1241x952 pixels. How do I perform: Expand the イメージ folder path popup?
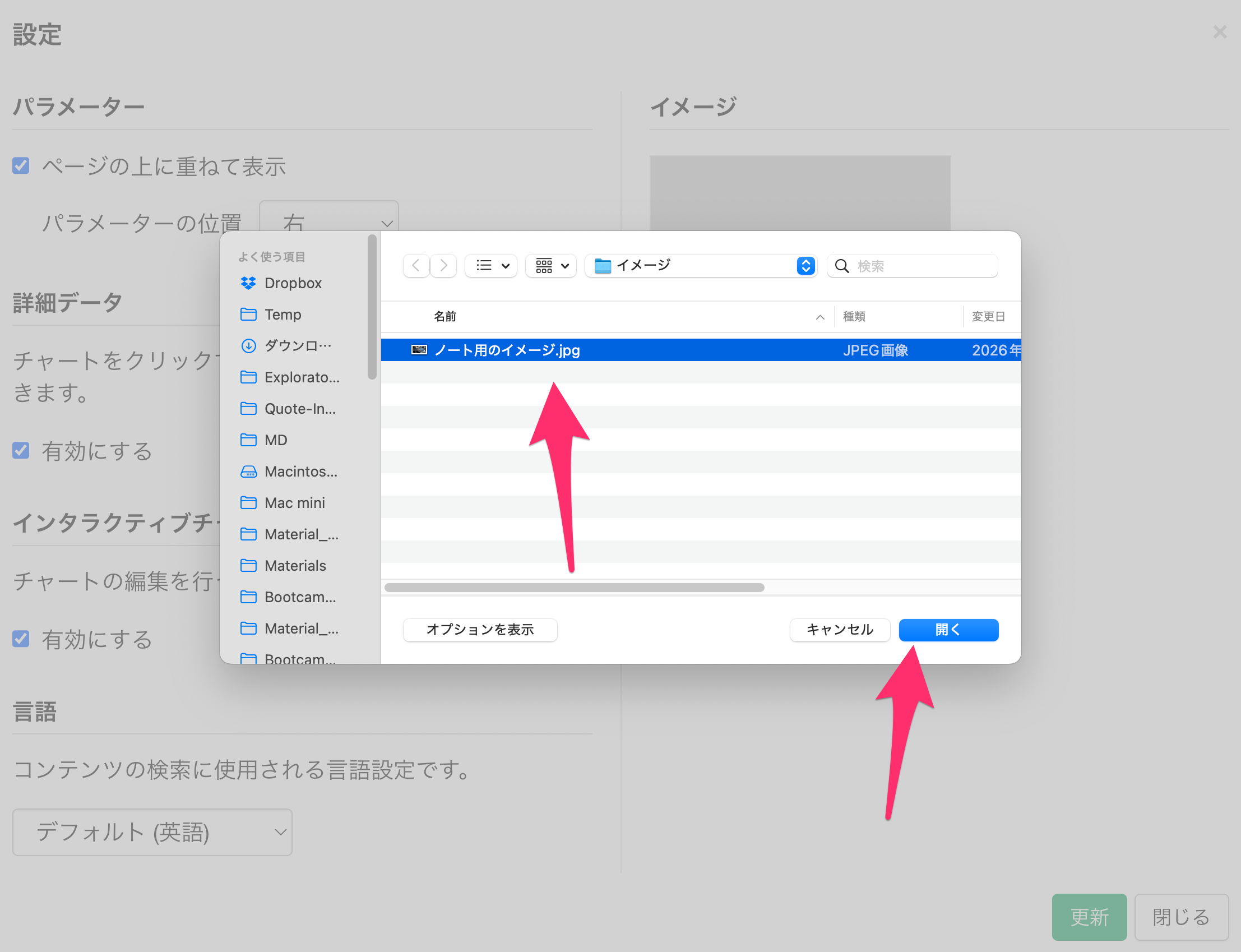tap(805, 265)
